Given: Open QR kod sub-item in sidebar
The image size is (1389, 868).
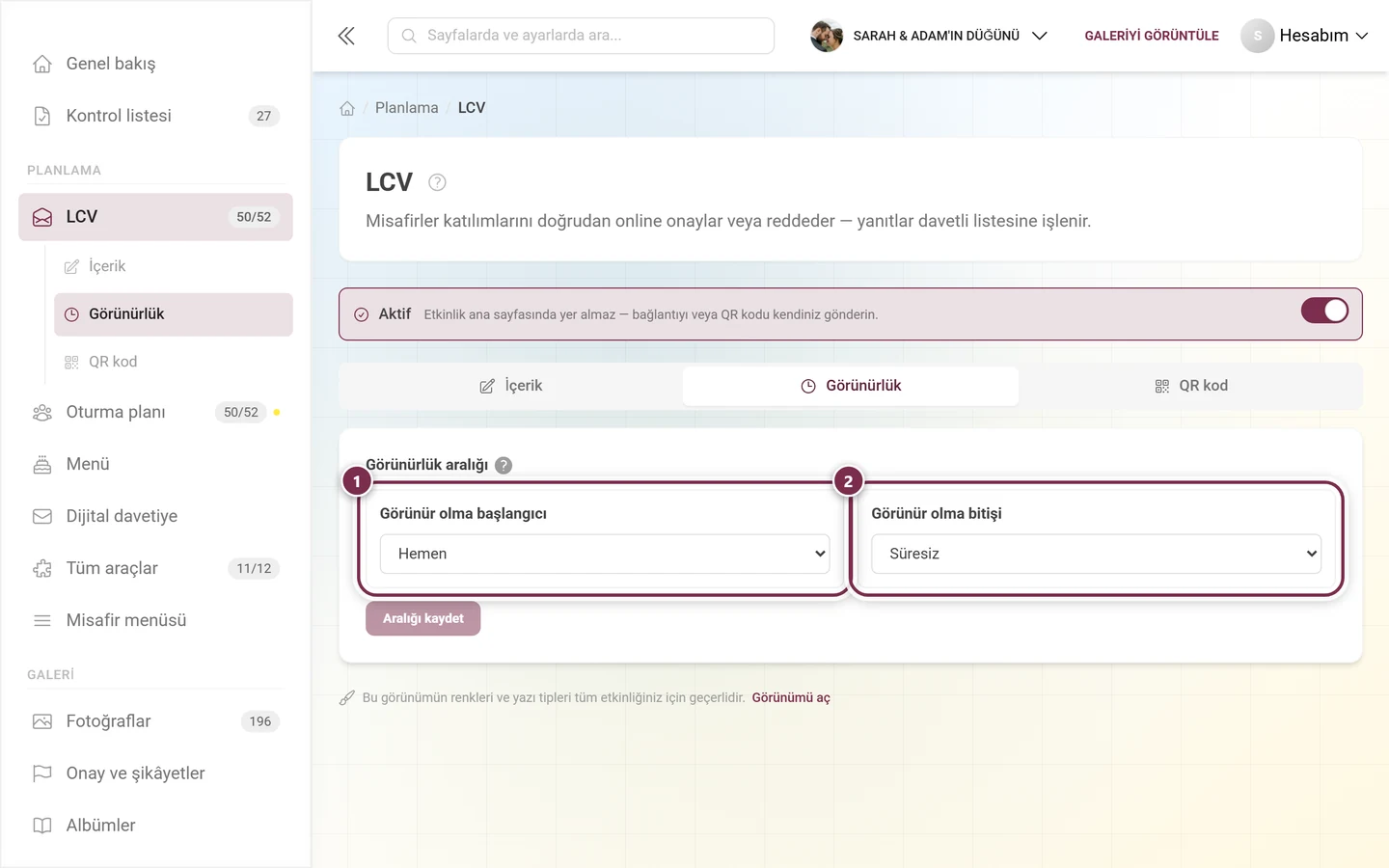Looking at the screenshot, I should 174,362.
